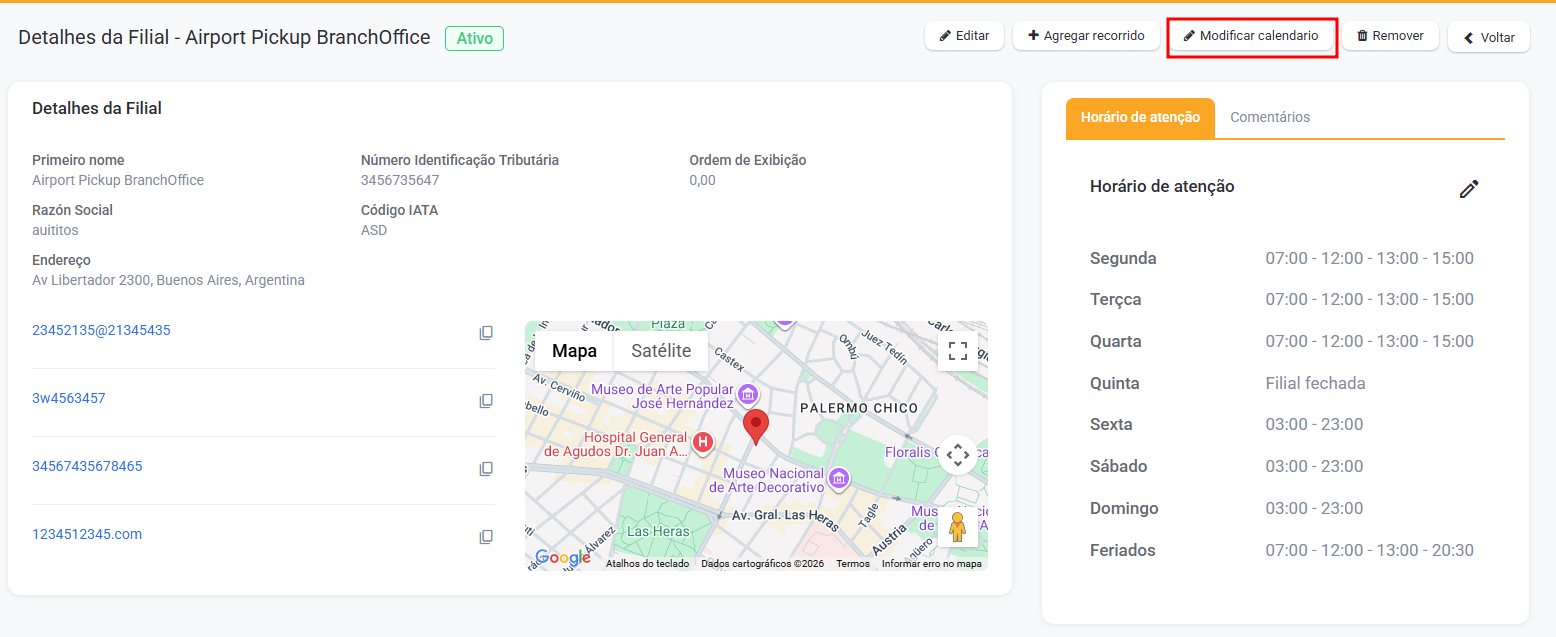The width and height of the screenshot is (1556, 637).
Task: Select the Horário de atenção tab
Action: point(1140,117)
